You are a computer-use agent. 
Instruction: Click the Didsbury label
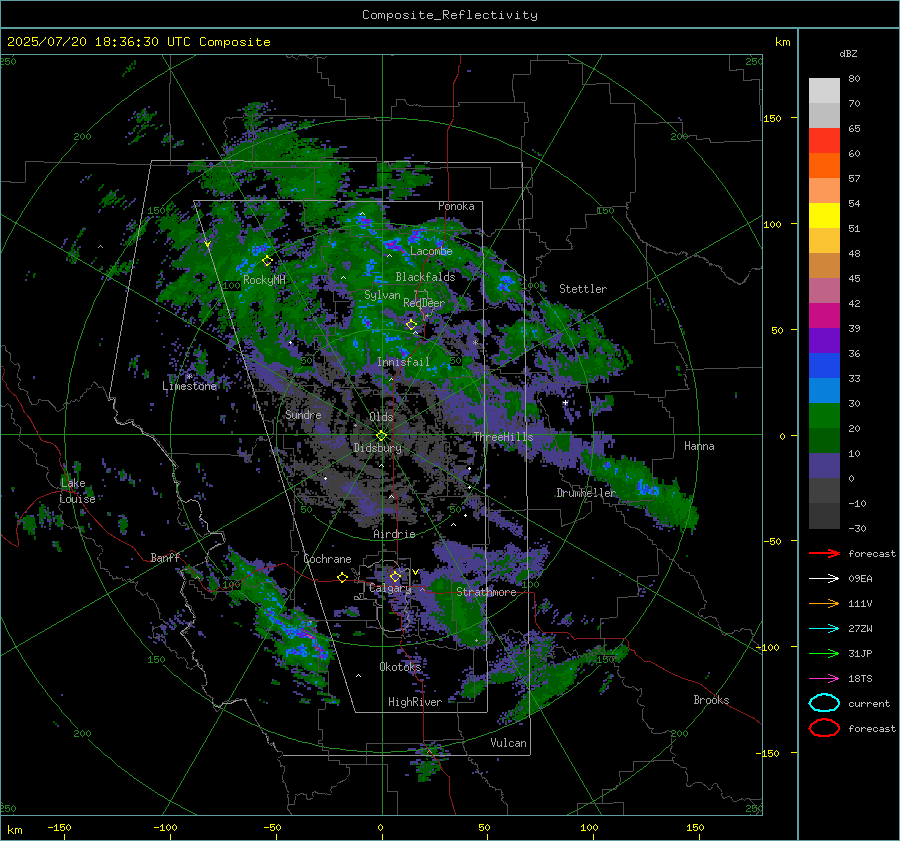click(377, 448)
